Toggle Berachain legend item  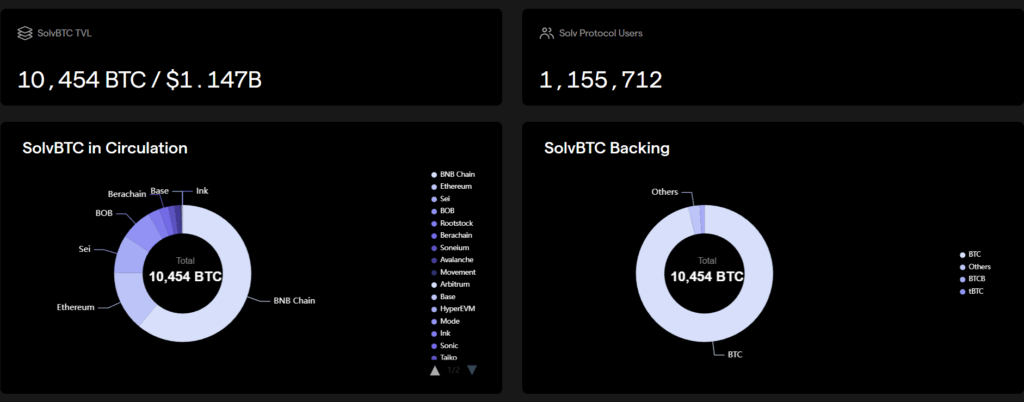(x=457, y=235)
